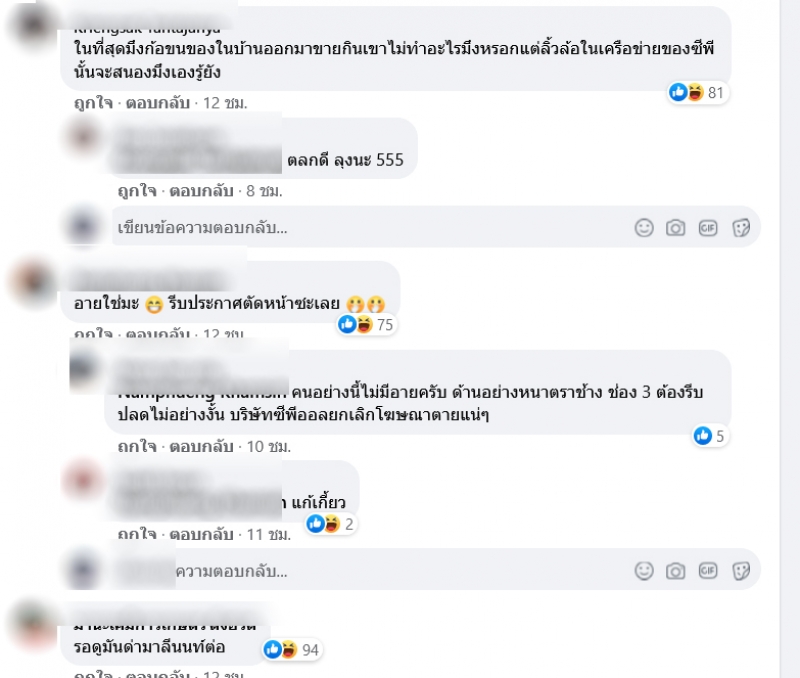Click ถูกใจ under the 12 ชม. top comment

coord(93,103)
